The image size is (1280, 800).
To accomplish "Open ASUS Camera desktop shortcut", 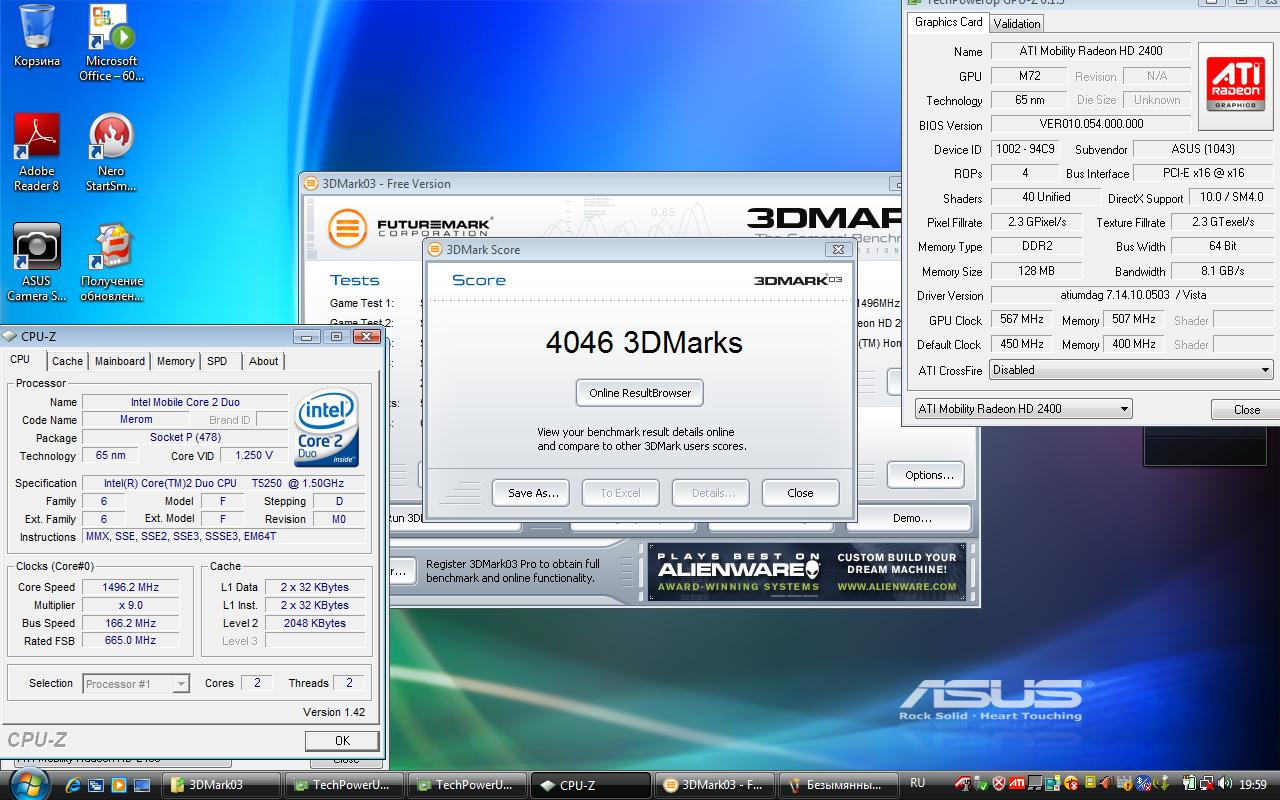I will (x=36, y=262).
